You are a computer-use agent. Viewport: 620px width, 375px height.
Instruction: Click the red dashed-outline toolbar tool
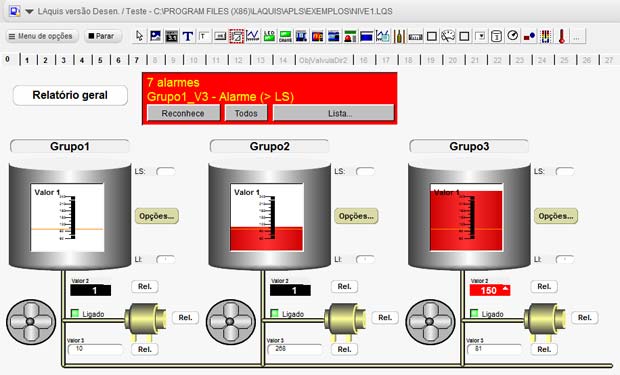236,36
